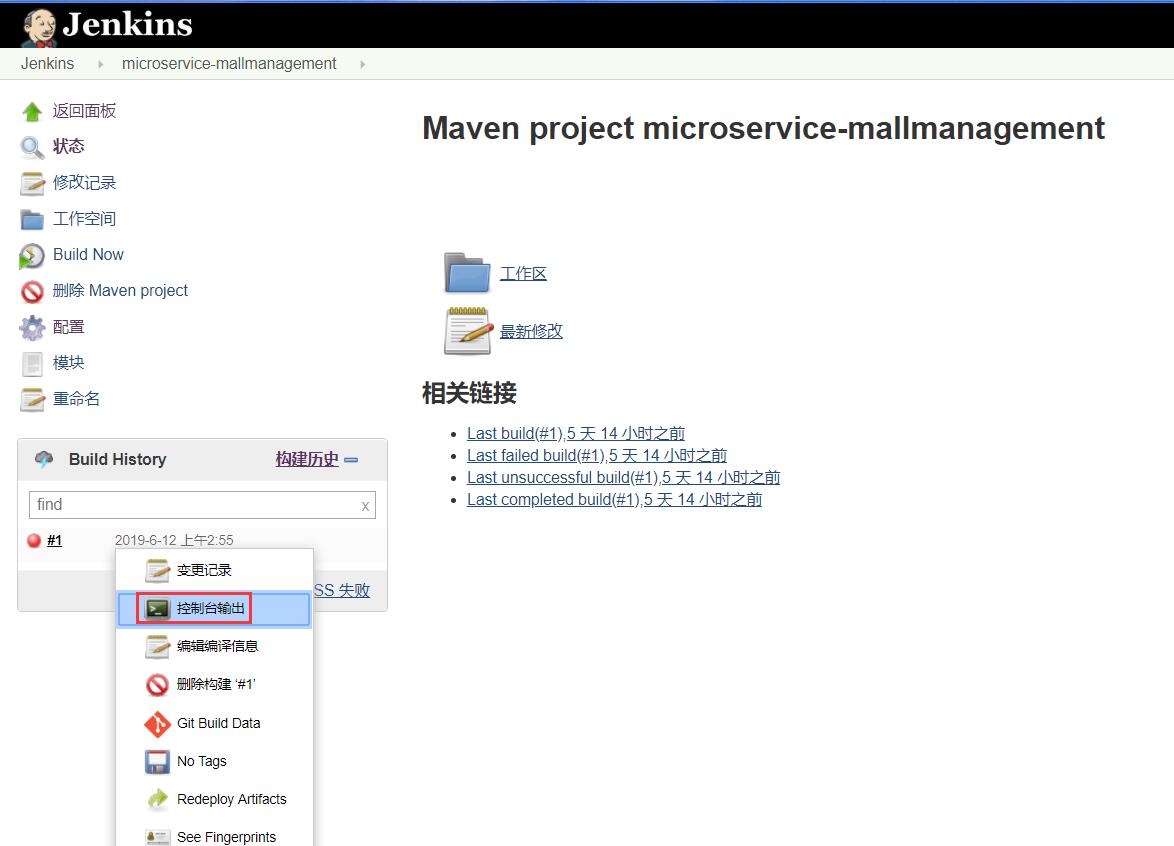The height and width of the screenshot is (846, 1174).
Task: Click the large notepad icon beside 最新修改
Action: pyautogui.click(x=469, y=330)
